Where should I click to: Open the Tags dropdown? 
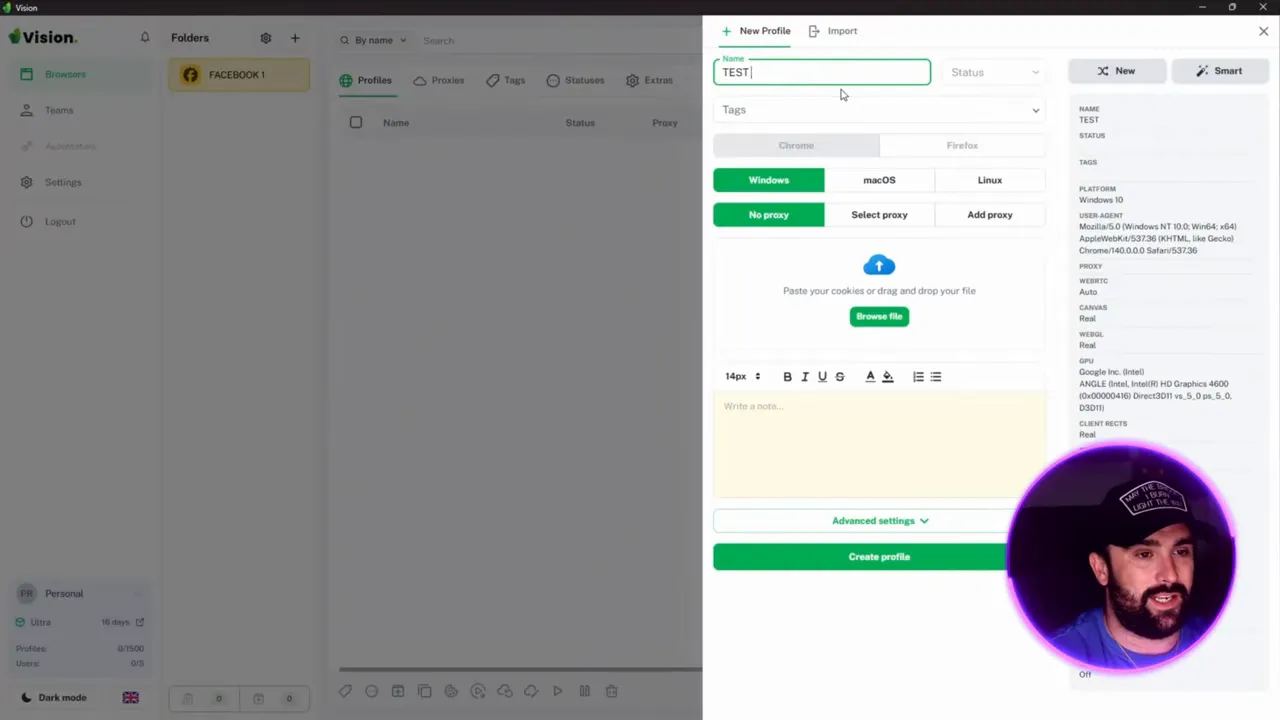[x=878, y=110]
